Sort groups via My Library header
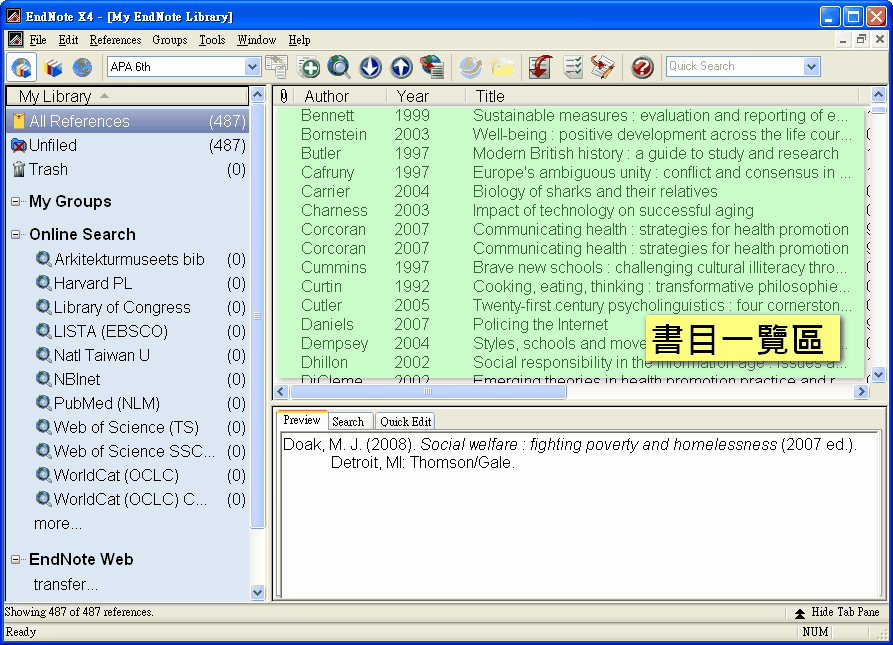This screenshot has width=893, height=645. 128,96
